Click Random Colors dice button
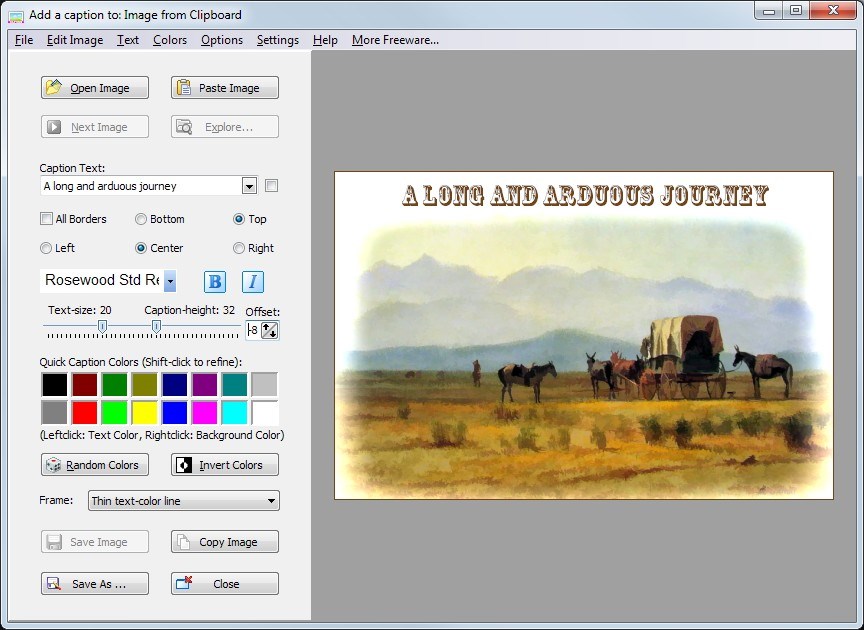Image resolution: width=864 pixels, height=630 pixels. tap(95, 465)
